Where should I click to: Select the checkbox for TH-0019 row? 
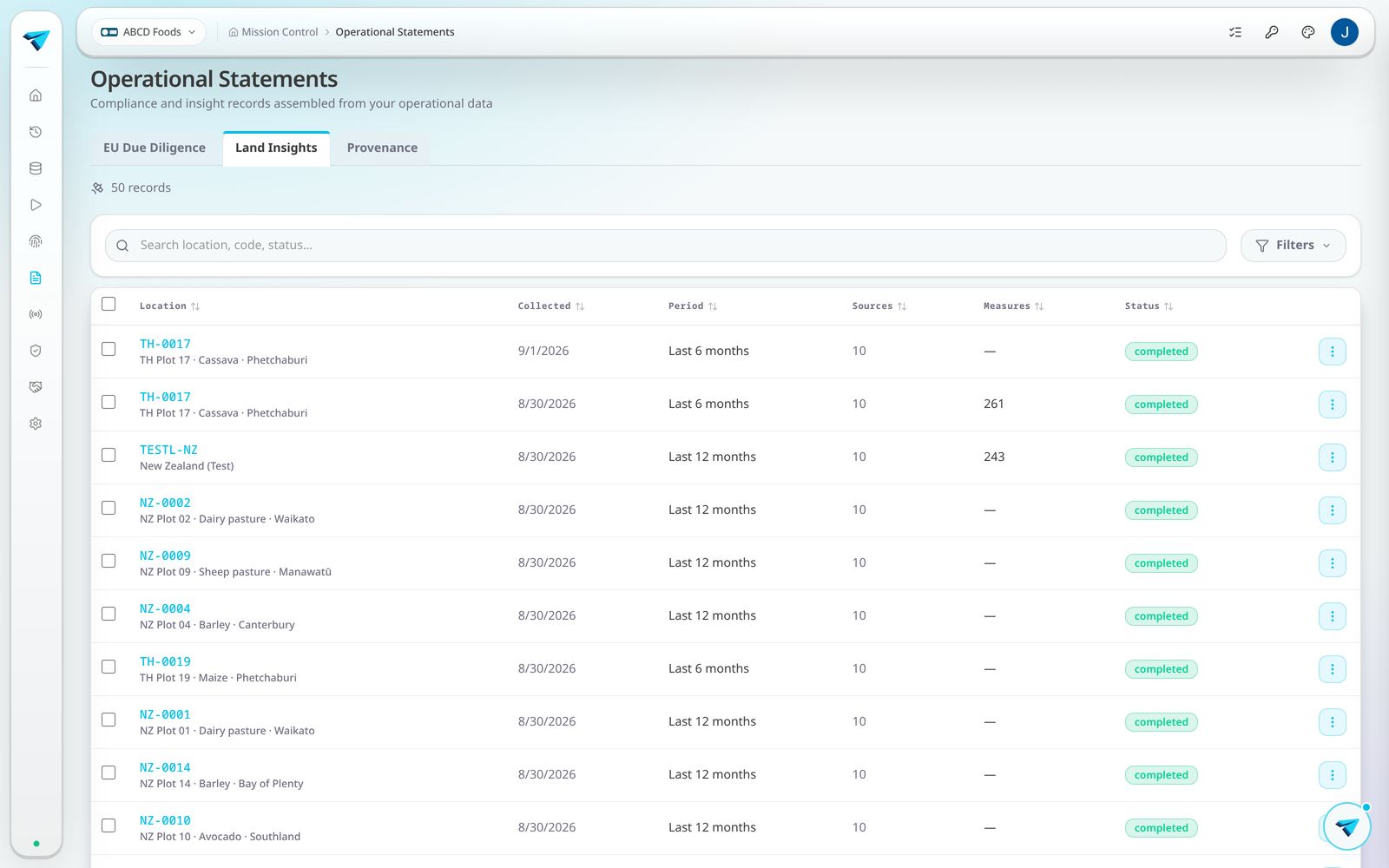(109, 667)
